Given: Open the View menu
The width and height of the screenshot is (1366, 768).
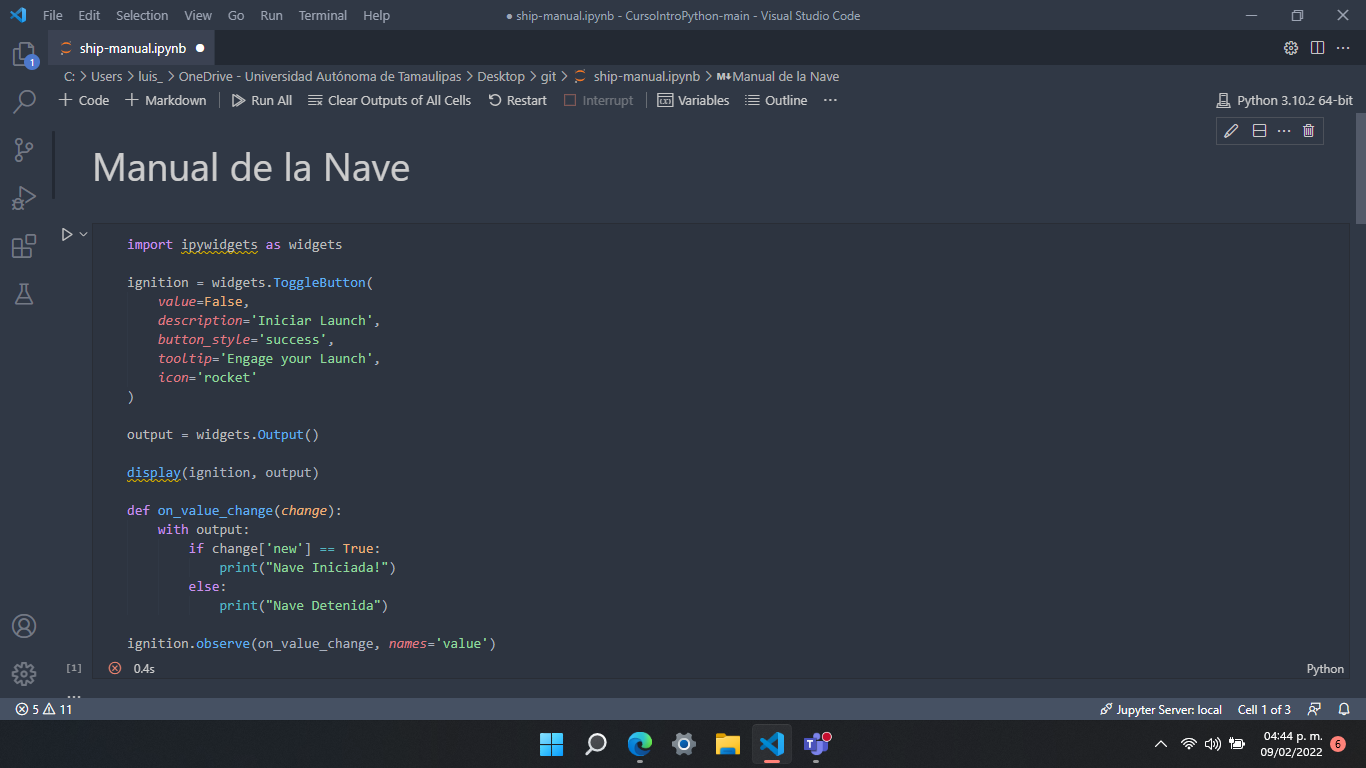Looking at the screenshot, I should (198, 15).
